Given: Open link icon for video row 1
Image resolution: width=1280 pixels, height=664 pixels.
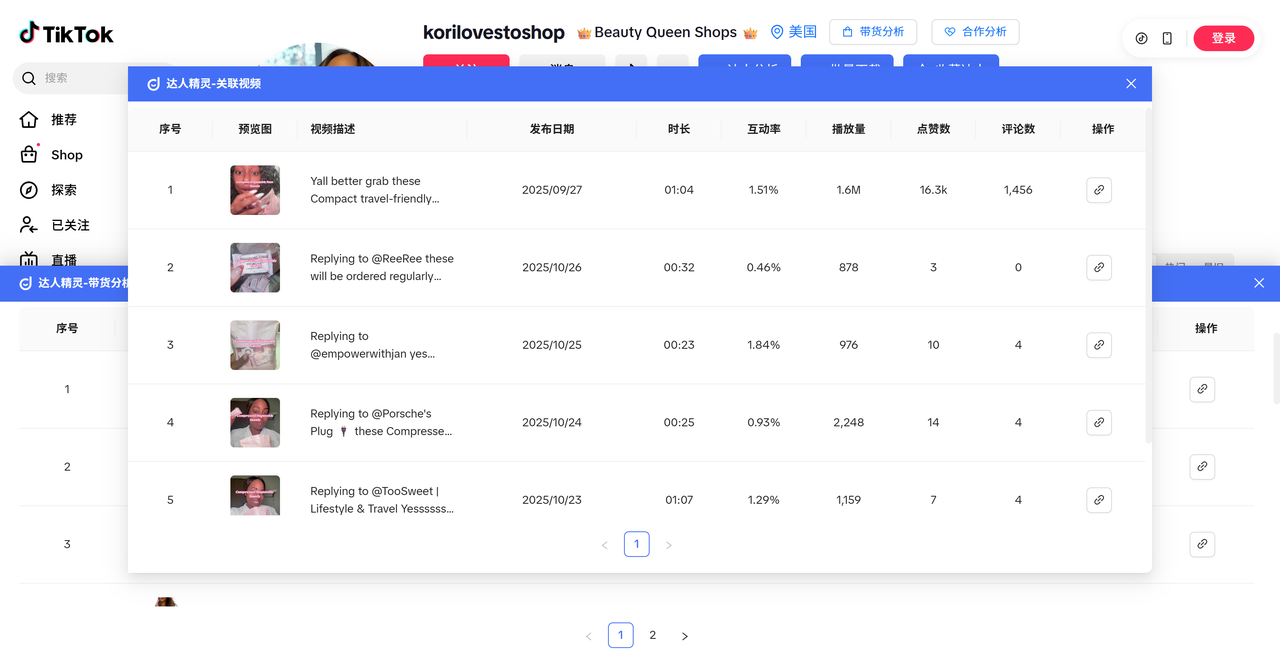Looking at the screenshot, I should tap(1098, 190).
